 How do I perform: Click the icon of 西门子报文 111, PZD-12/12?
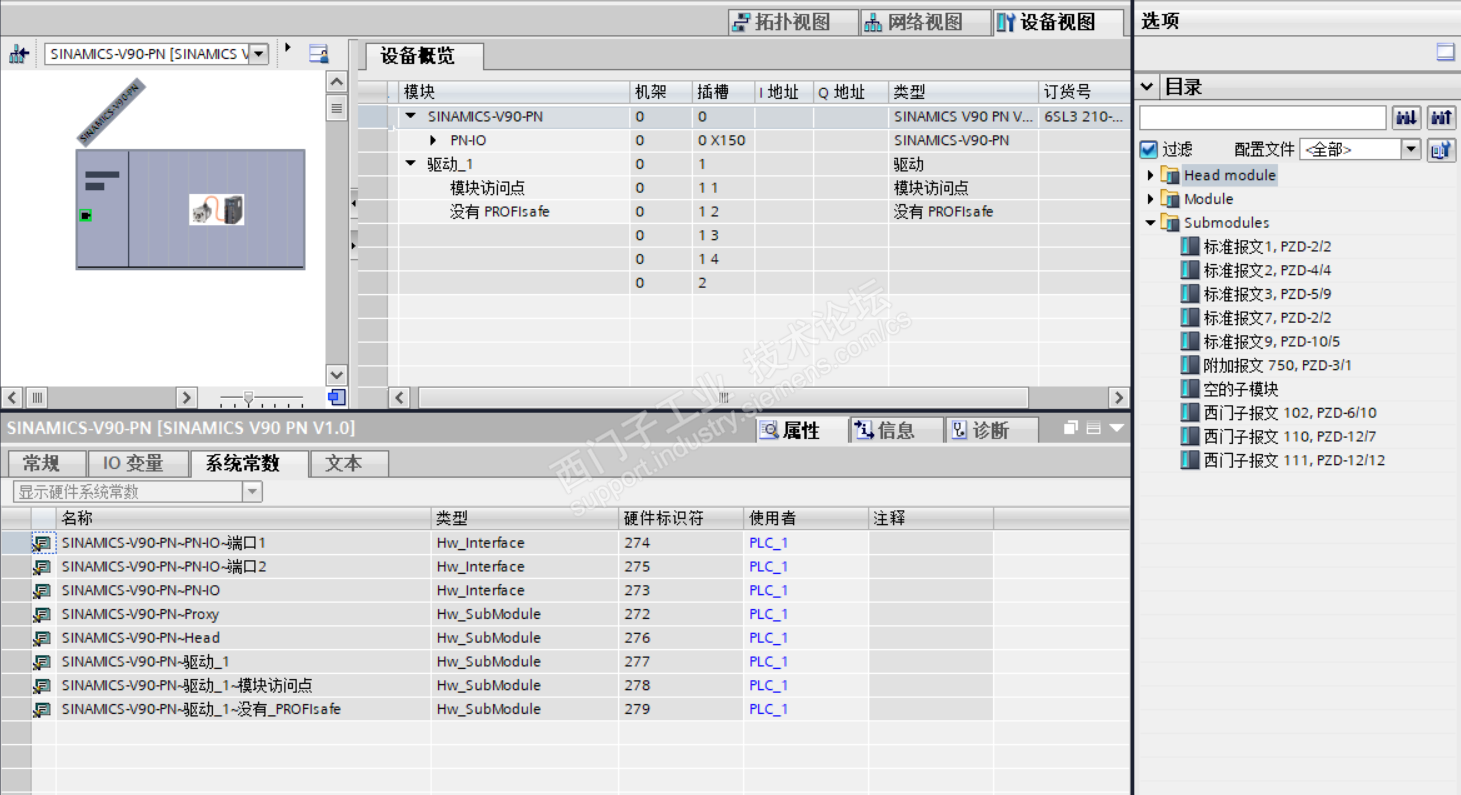(1189, 460)
